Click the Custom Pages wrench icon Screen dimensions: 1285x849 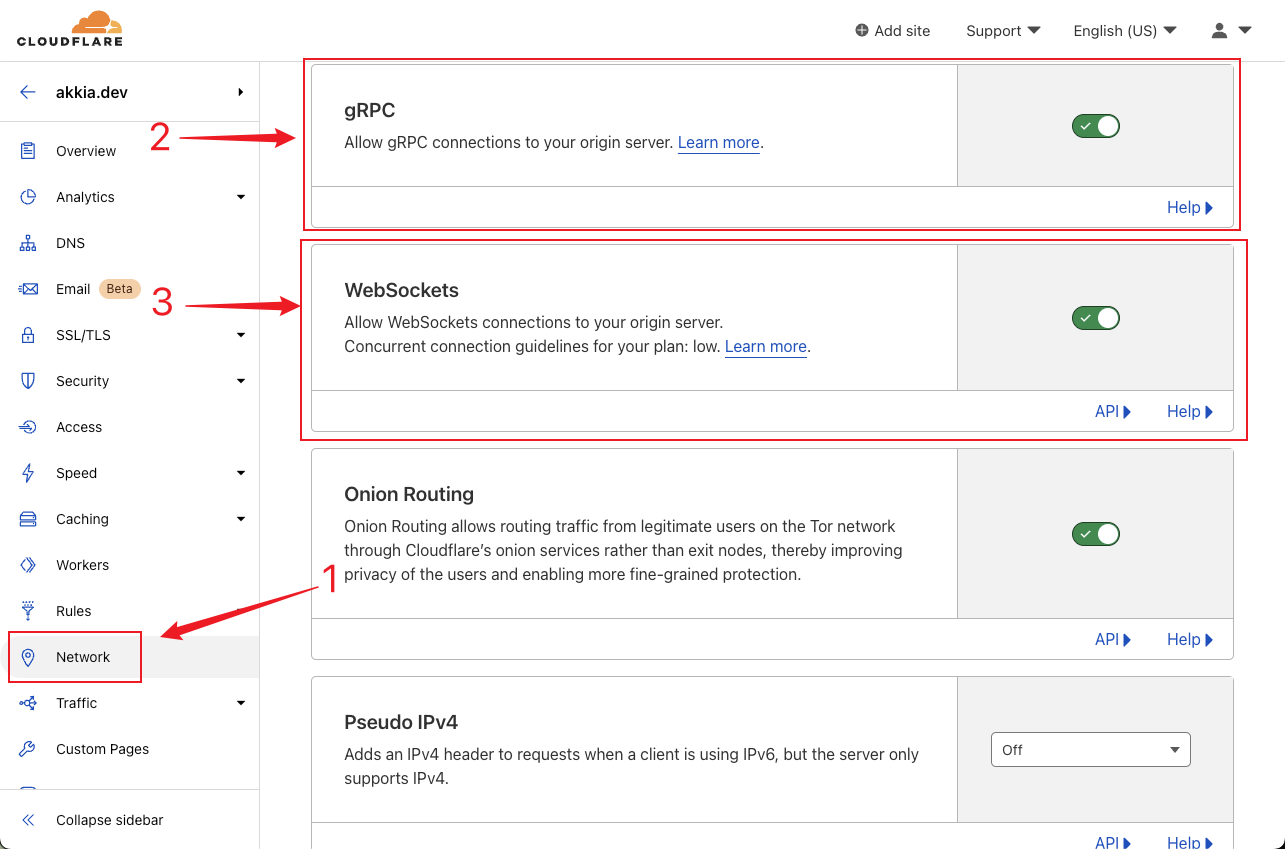pos(28,749)
